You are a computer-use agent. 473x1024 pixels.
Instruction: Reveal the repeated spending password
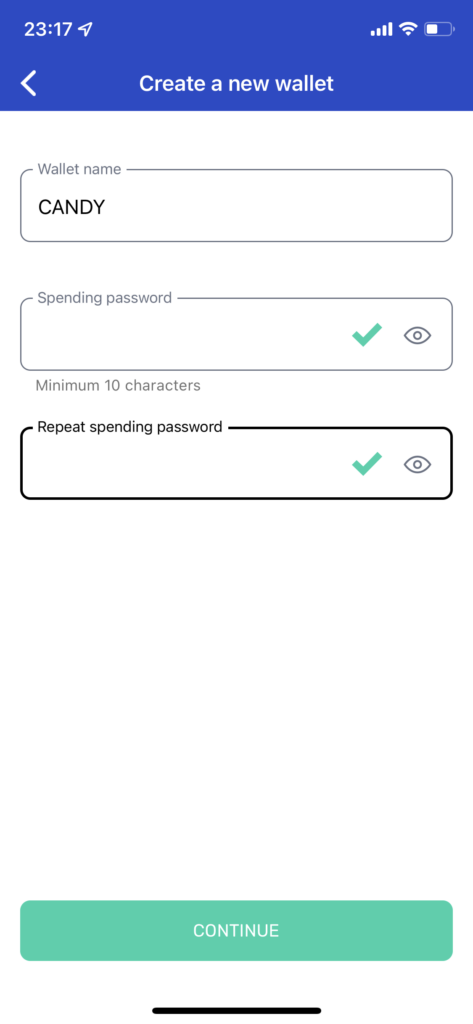[x=417, y=464]
